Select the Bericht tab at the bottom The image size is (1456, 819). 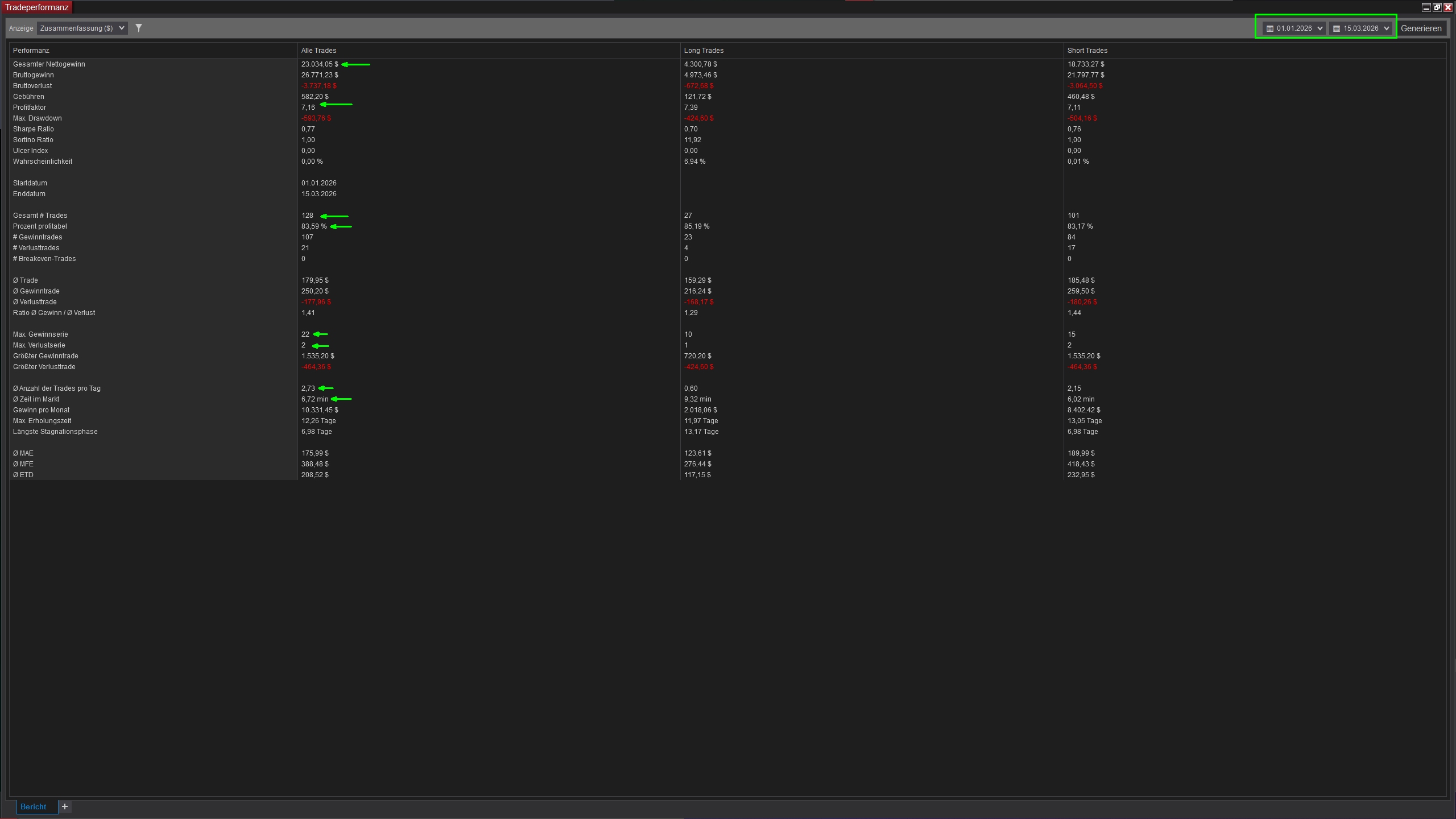(34, 806)
